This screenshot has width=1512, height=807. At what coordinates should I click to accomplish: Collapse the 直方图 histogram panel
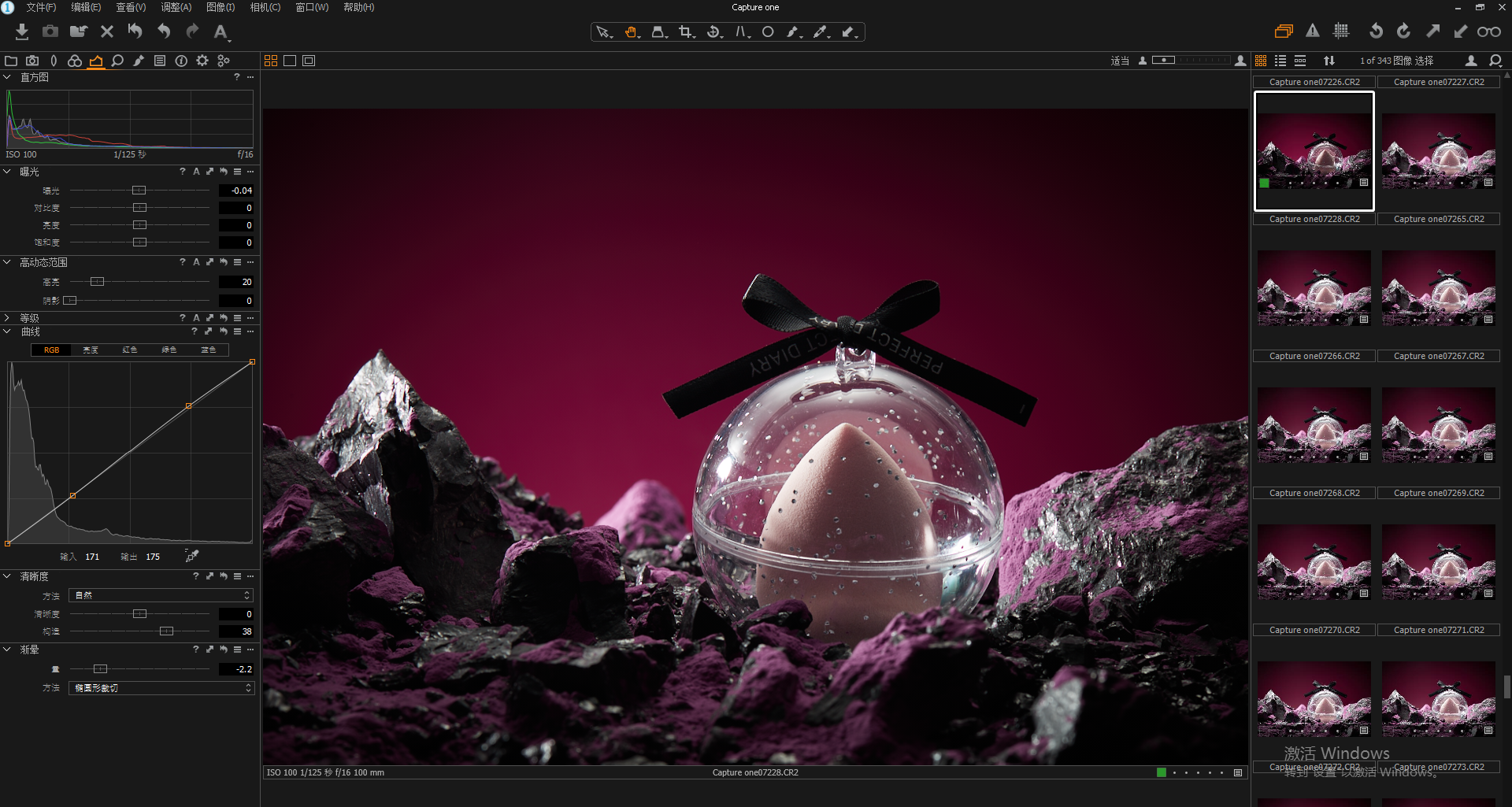(x=7, y=77)
